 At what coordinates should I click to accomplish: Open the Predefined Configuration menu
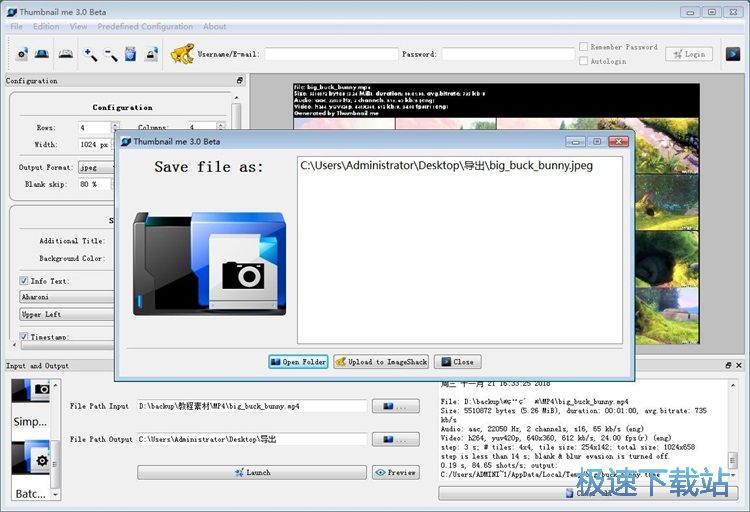point(145,26)
